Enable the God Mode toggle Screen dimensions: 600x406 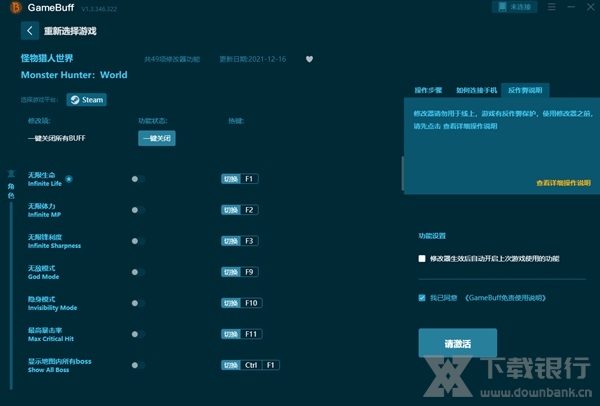point(138,272)
